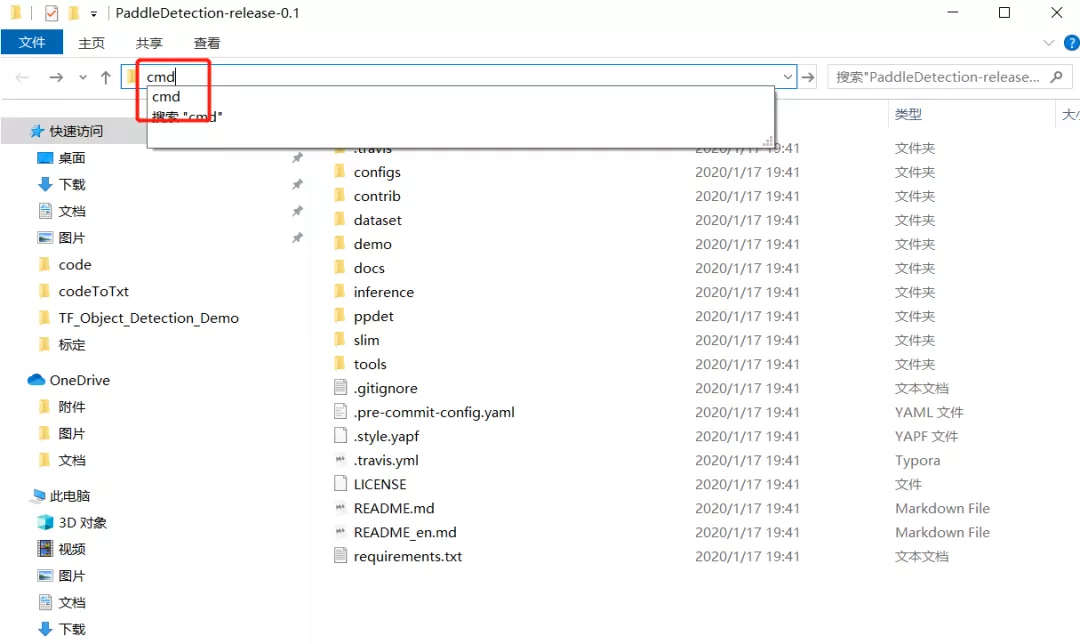Open TF_Object_Detection_Demo in sidebar
This screenshot has height=644, width=1080.
pyautogui.click(x=149, y=318)
